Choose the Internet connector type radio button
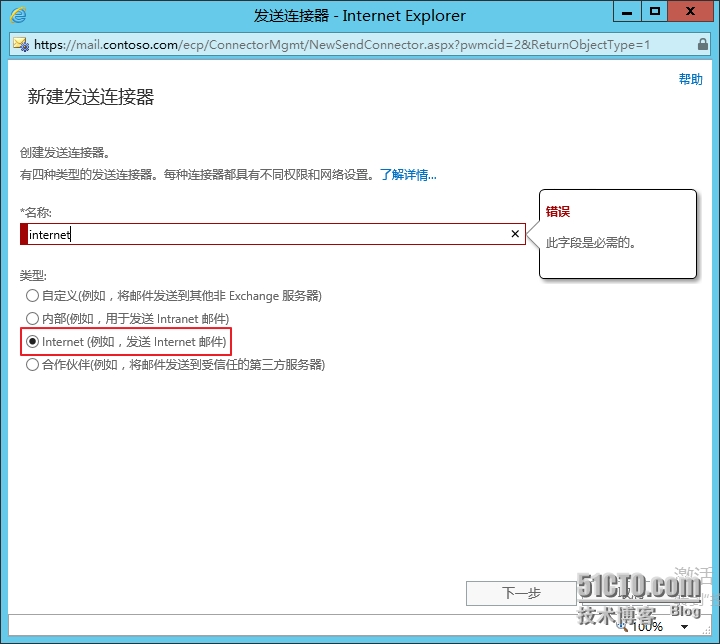Image resolution: width=720 pixels, height=644 pixels. click(x=33, y=342)
